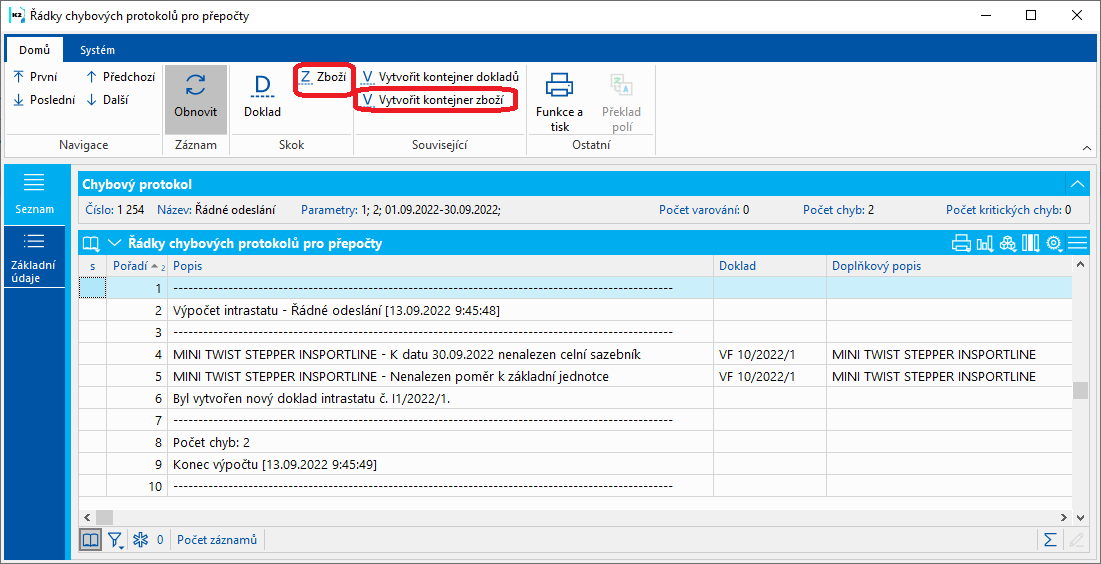The width and height of the screenshot is (1101, 564).
Task: Click Počet záznamů in status bar
Action: [217, 539]
